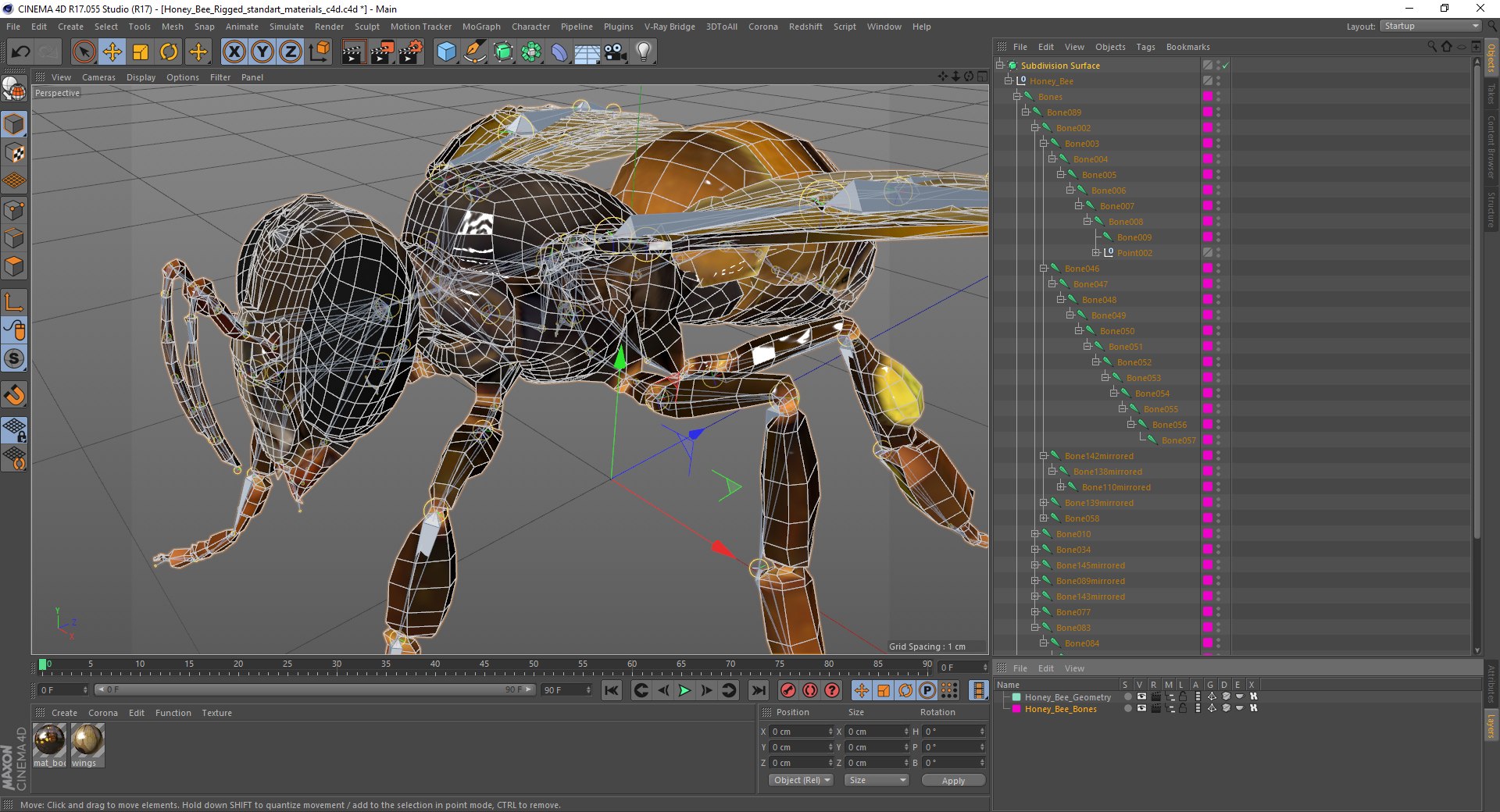
Task: Toggle Autokeying button
Action: pyautogui.click(x=810, y=690)
